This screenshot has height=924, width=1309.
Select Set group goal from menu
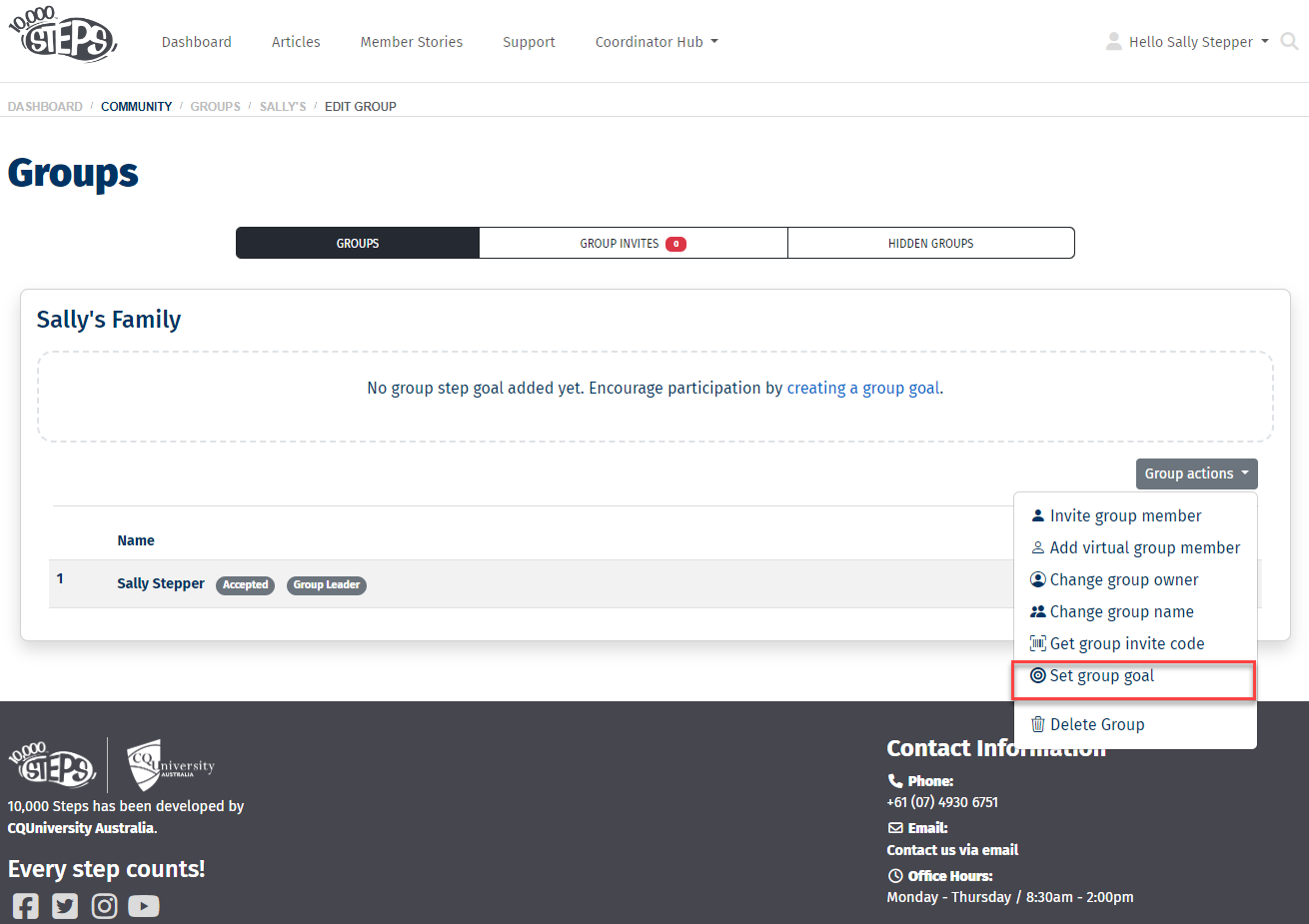point(1101,676)
